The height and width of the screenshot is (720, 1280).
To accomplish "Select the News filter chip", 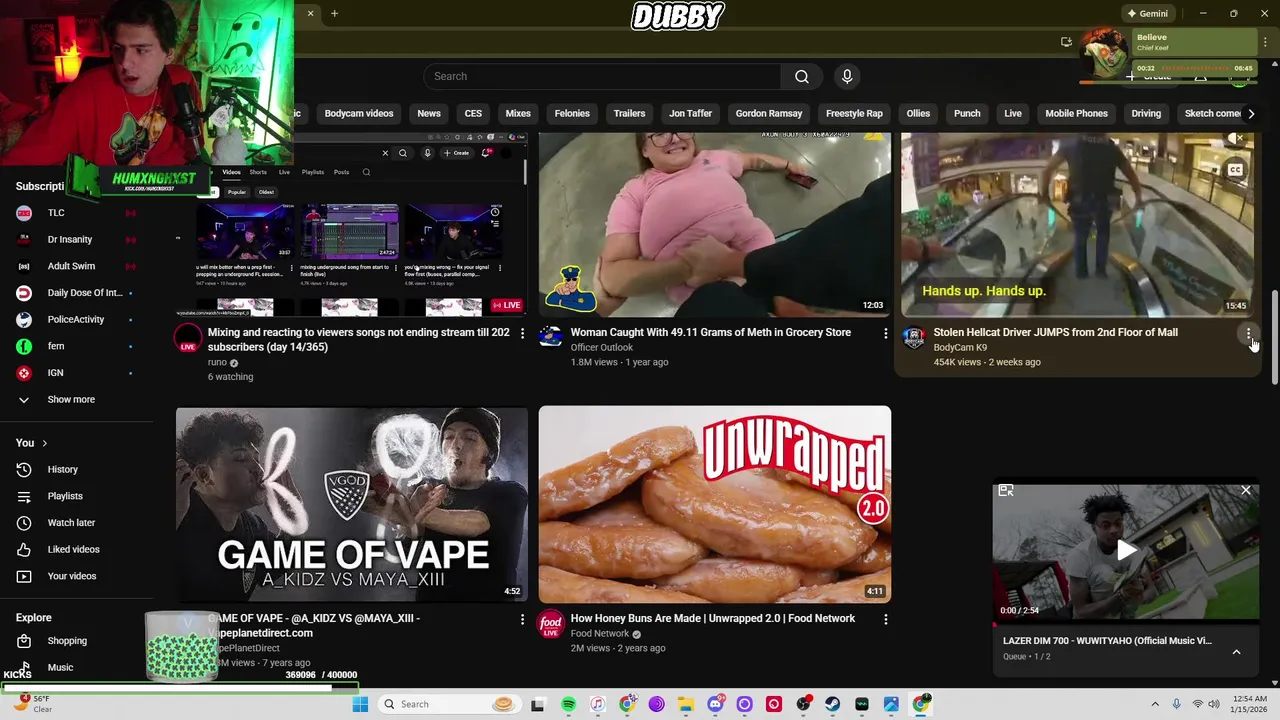I will [429, 113].
